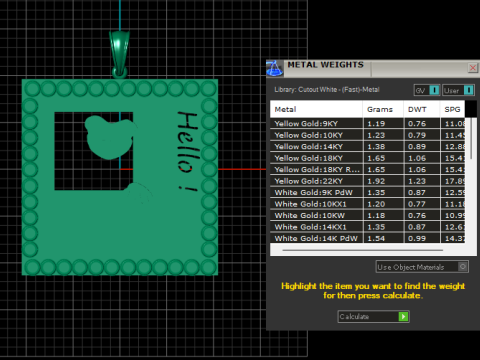Select the White Gold:10KX1 row
This screenshot has height=360, width=480.
(367, 204)
